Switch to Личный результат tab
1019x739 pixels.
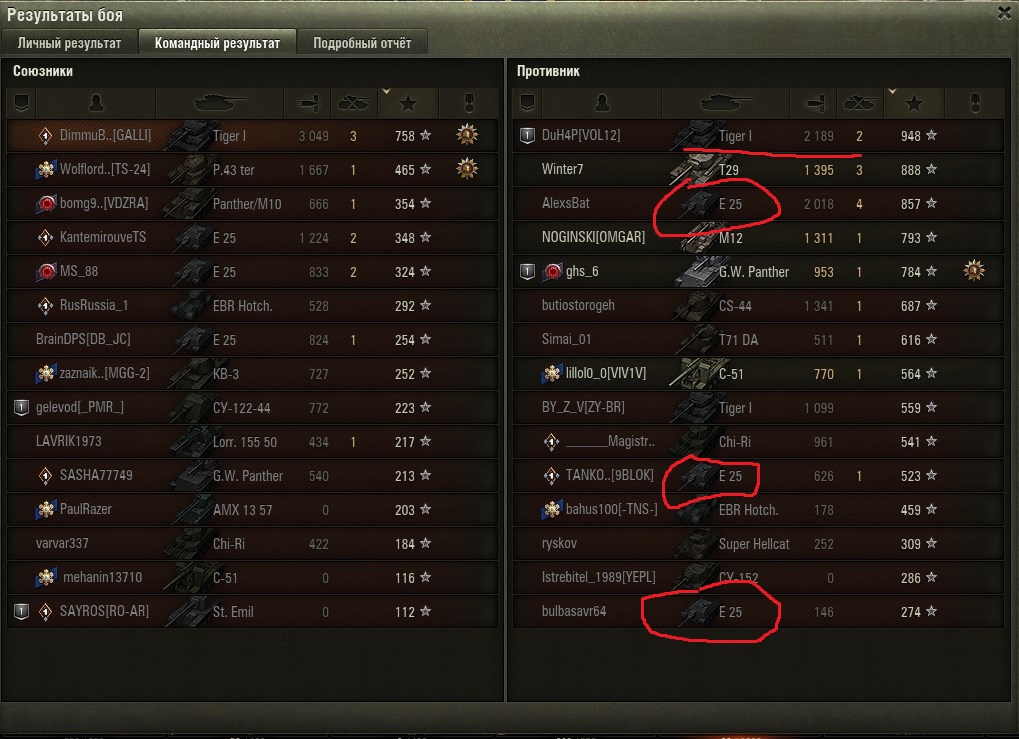[69, 43]
